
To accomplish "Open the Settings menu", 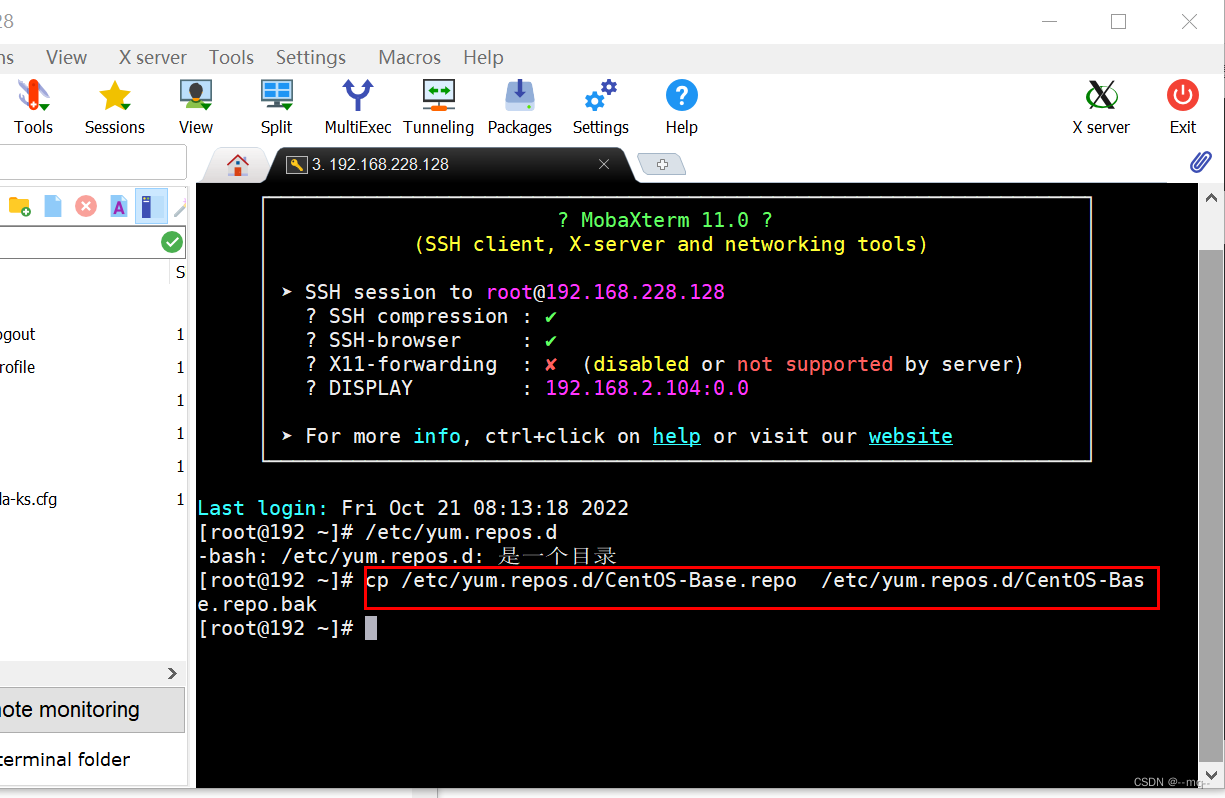I will tap(311, 57).
